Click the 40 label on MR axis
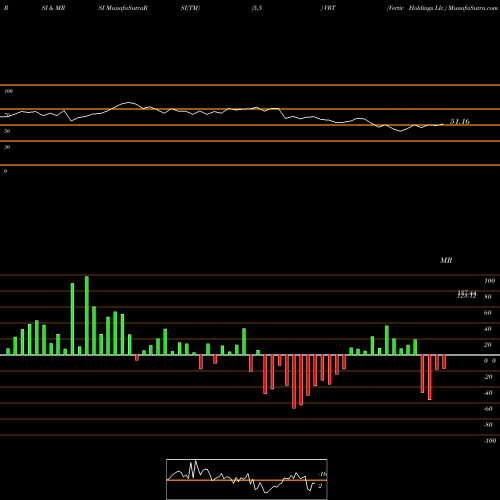The height and width of the screenshot is (500, 500). (488, 329)
